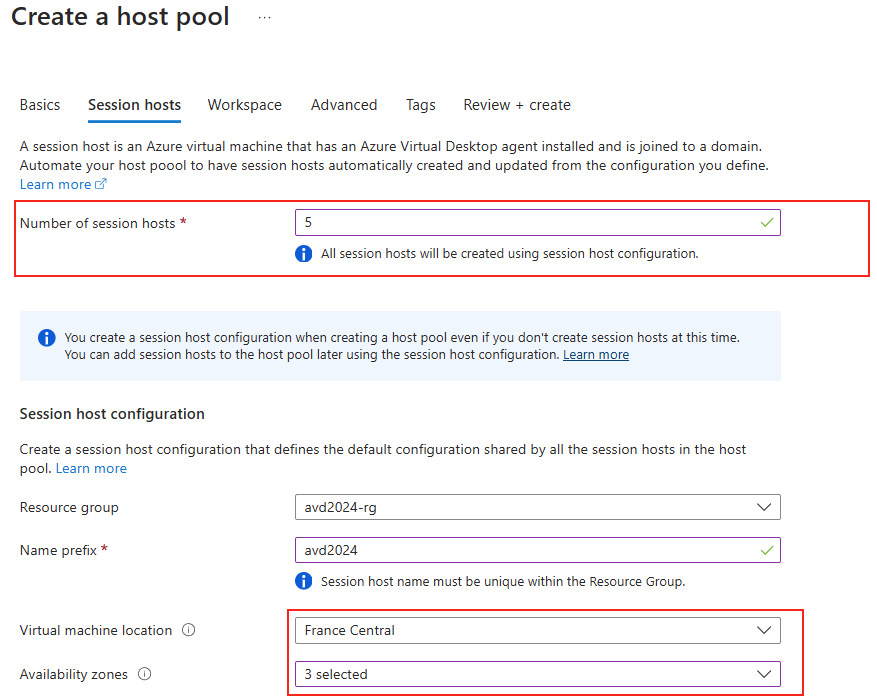Click the info icon in the blue banner
The width and height of the screenshot is (877, 699).
coord(46,337)
